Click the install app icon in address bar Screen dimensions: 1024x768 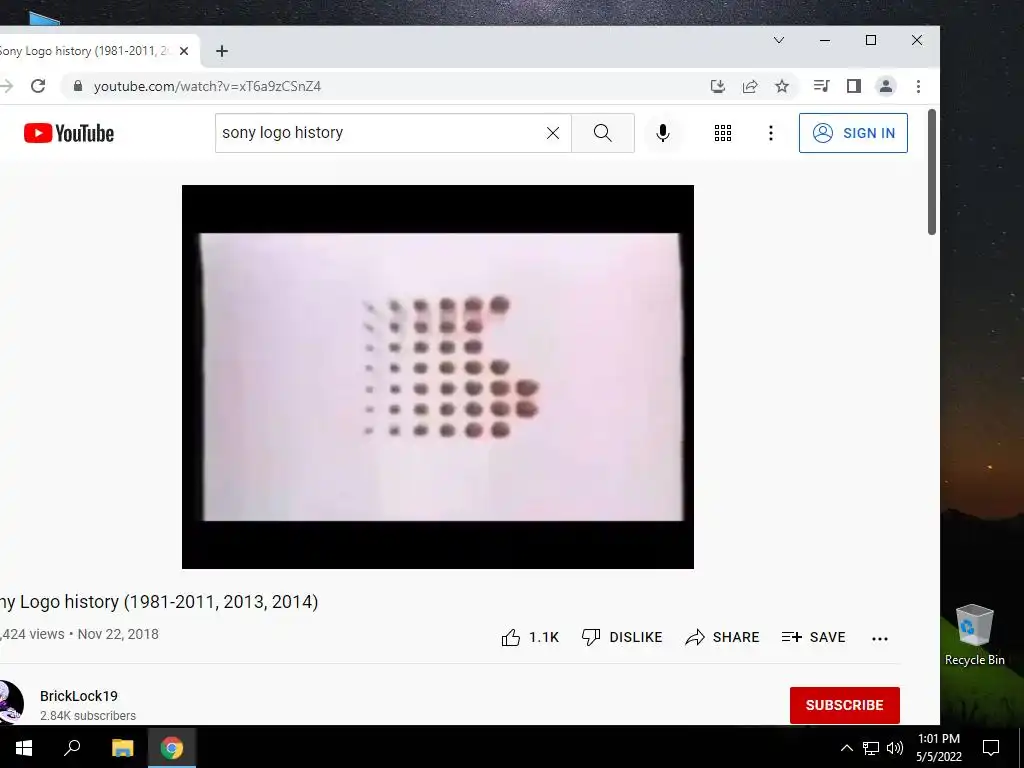point(718,86)
